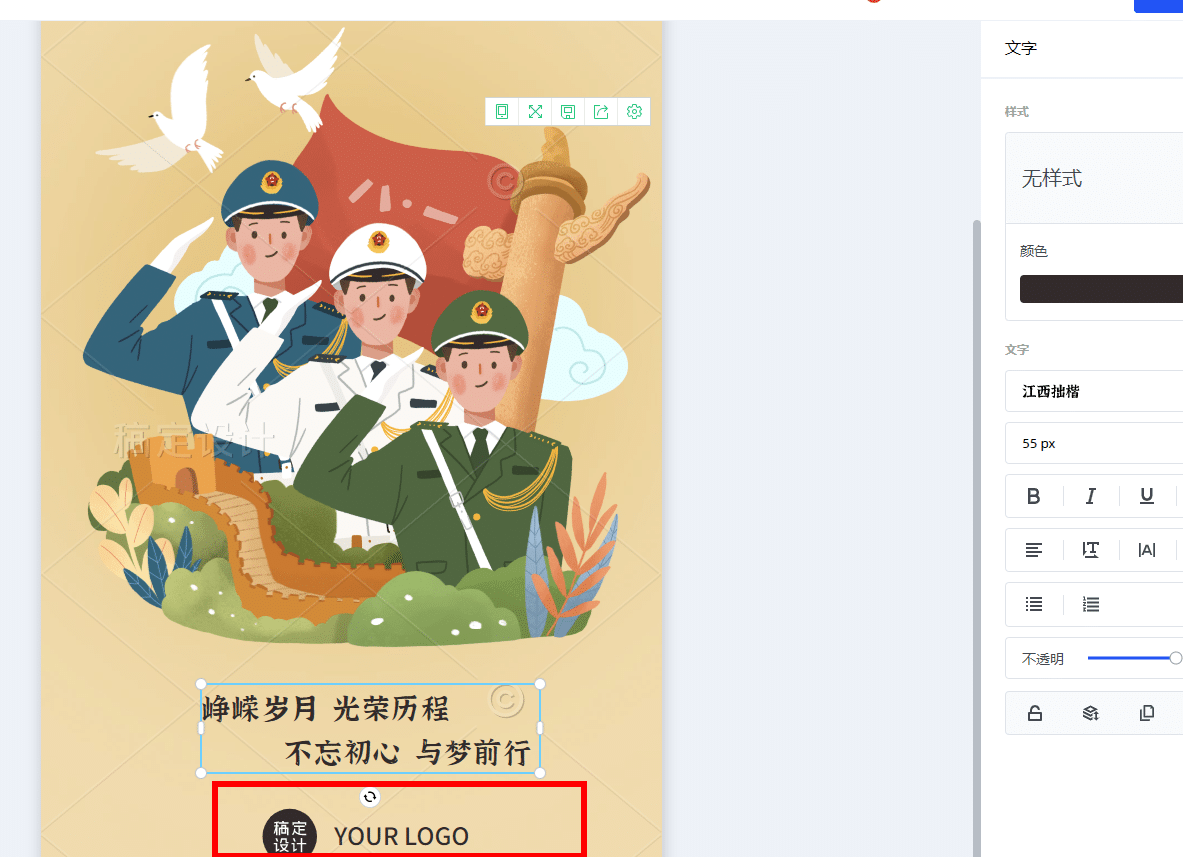Click the share export arrow icon
The height and width of the screenshot is (857, 1183).
601,112
